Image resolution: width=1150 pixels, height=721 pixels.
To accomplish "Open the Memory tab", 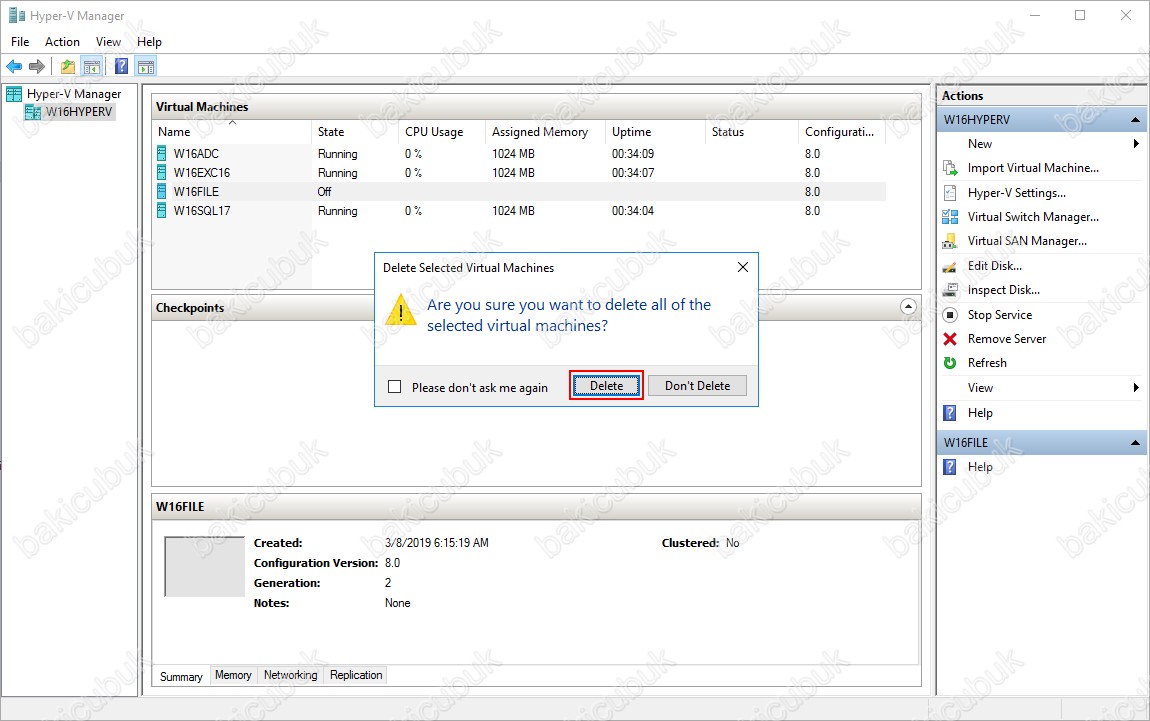I will coord(233,675).
